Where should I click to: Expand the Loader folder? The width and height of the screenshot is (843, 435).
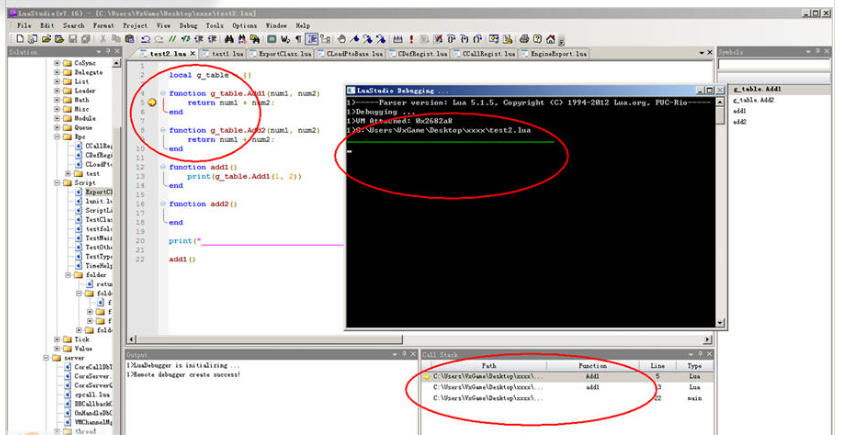pos(57,90)
